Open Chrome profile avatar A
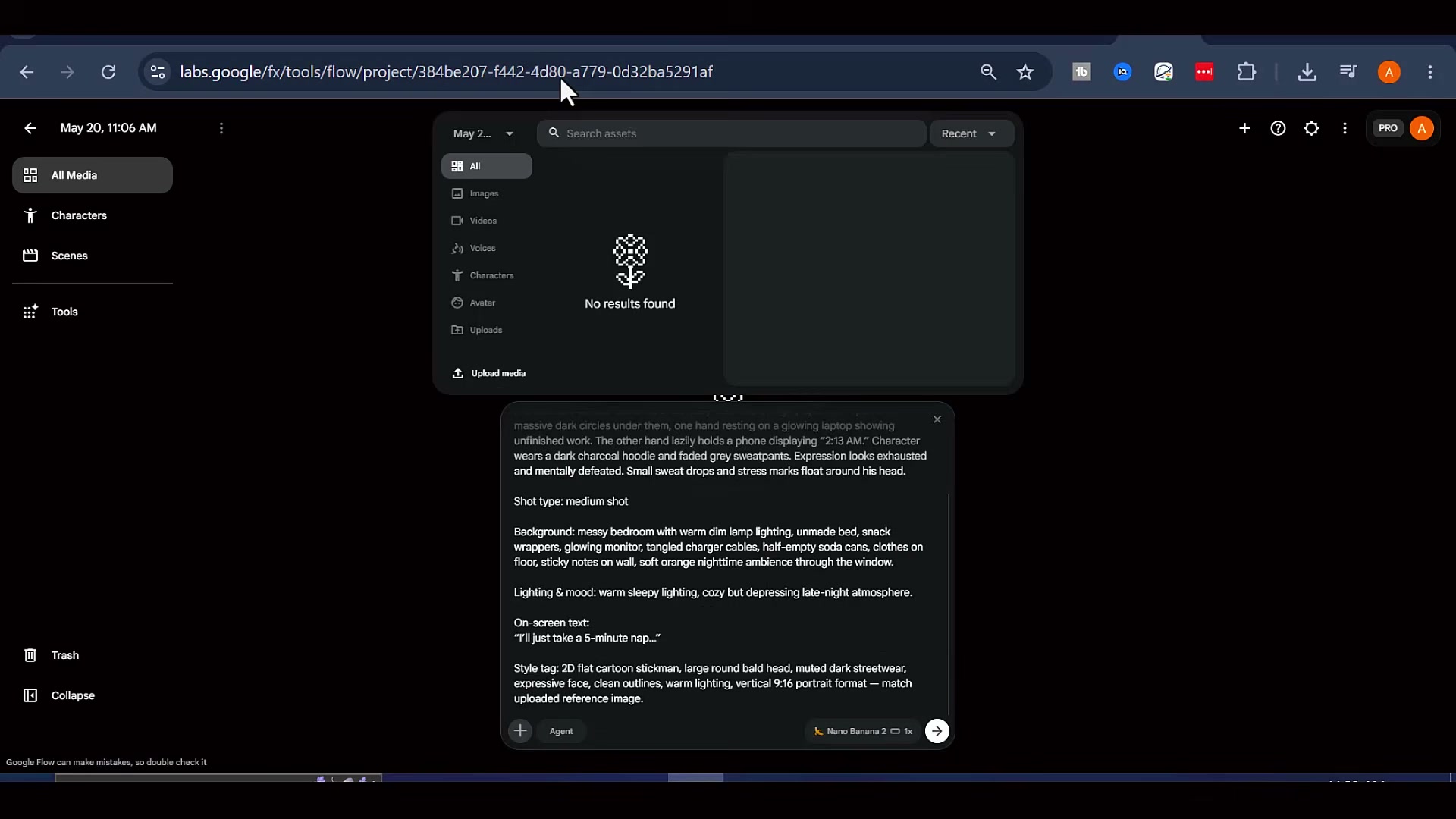This screenshot has height=819, width=1456. tap(1389, 72)
